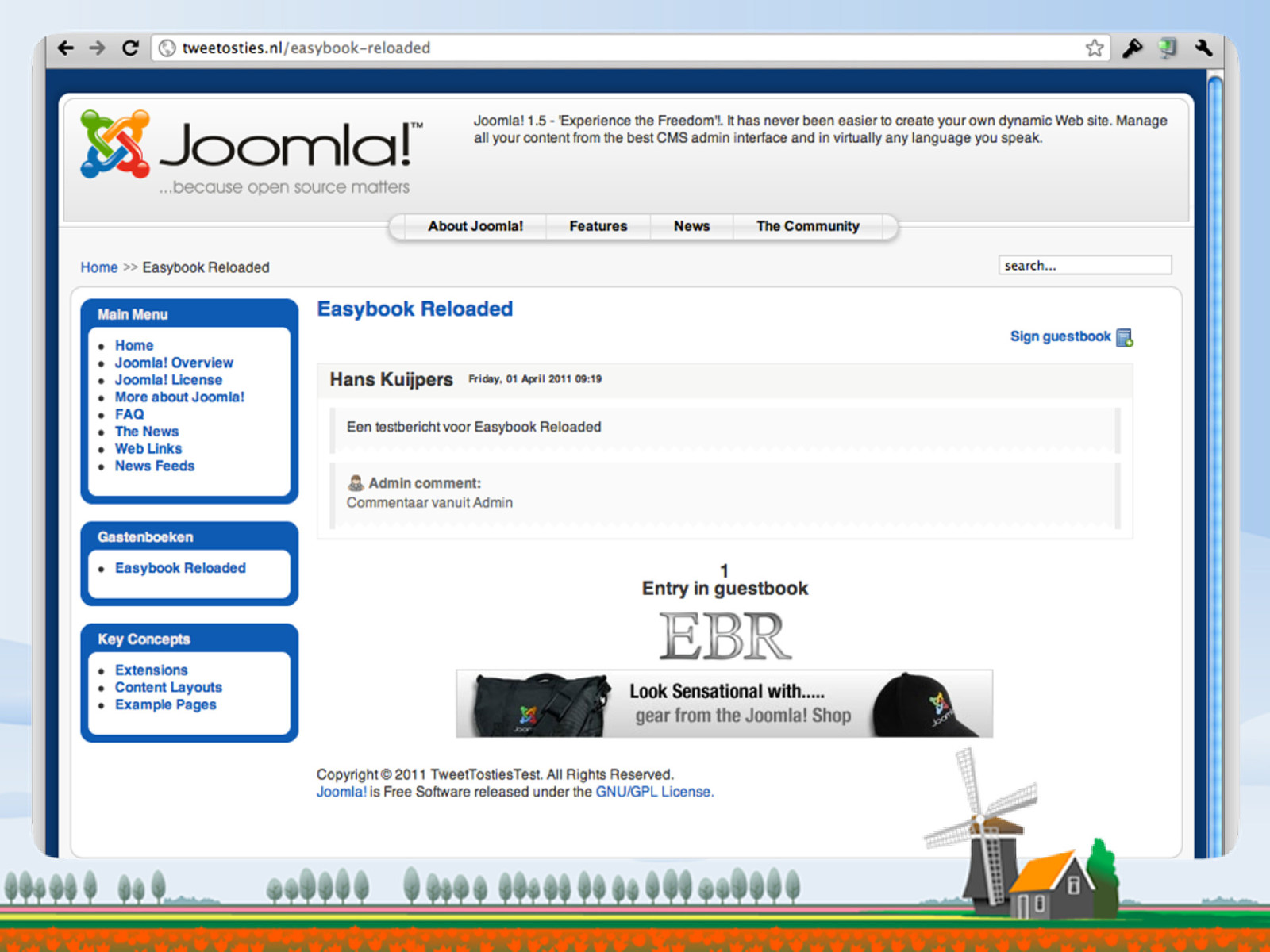Go forward with the browser forward arrow
1270x952 pixels.
pyautogui.click(x=98, y=48)
